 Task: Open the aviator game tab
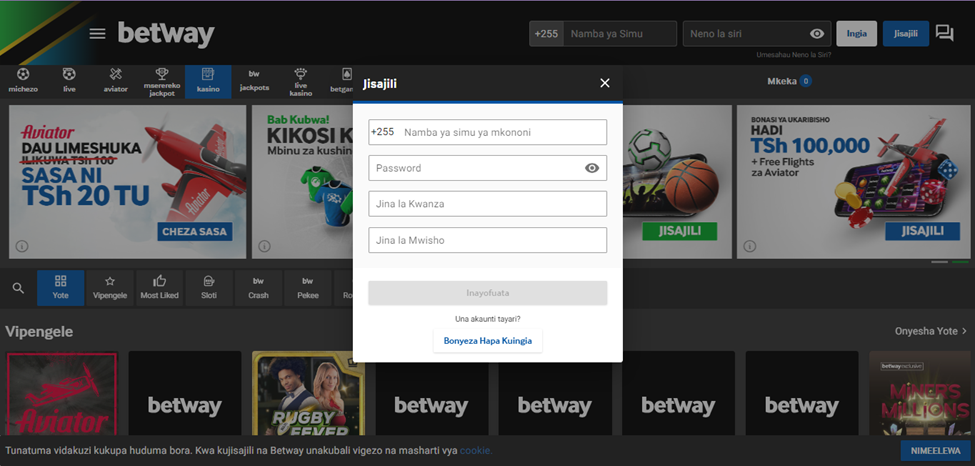click(116, 82)
